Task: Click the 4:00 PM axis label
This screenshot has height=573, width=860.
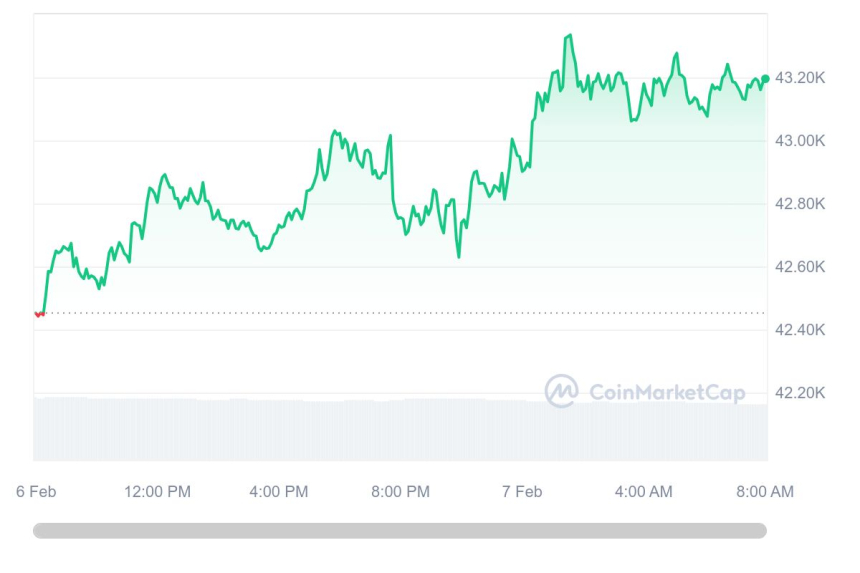Action: click(x=278, y=491)
